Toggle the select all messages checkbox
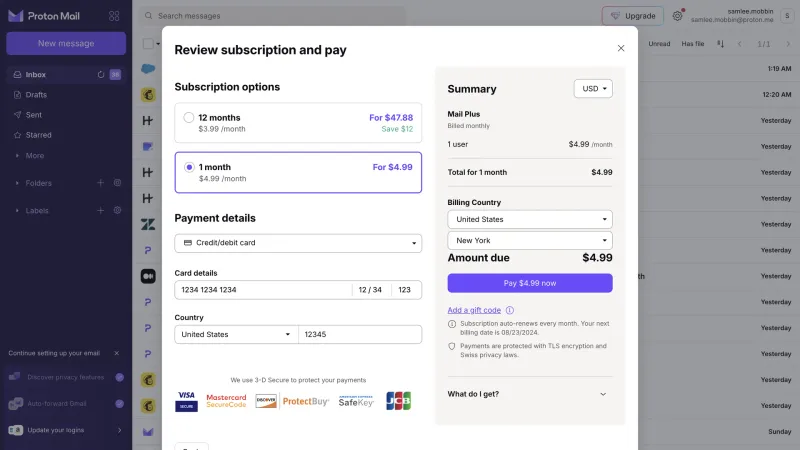 (x=148, y=44)
